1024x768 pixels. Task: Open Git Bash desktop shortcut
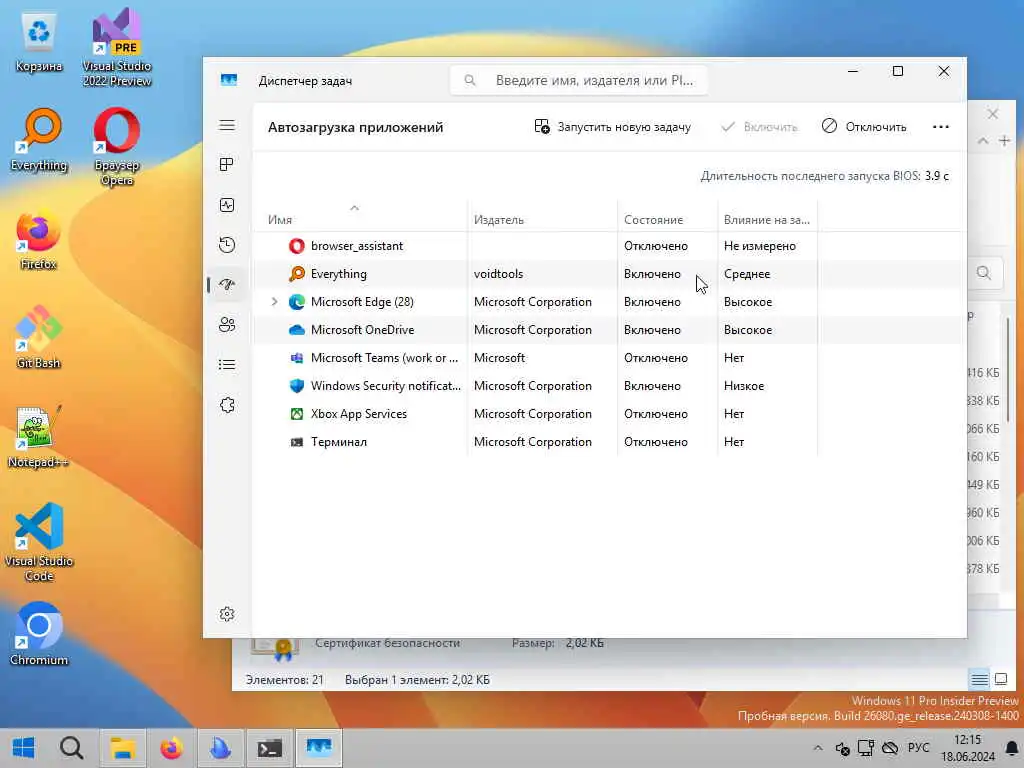tap(39, 338)
